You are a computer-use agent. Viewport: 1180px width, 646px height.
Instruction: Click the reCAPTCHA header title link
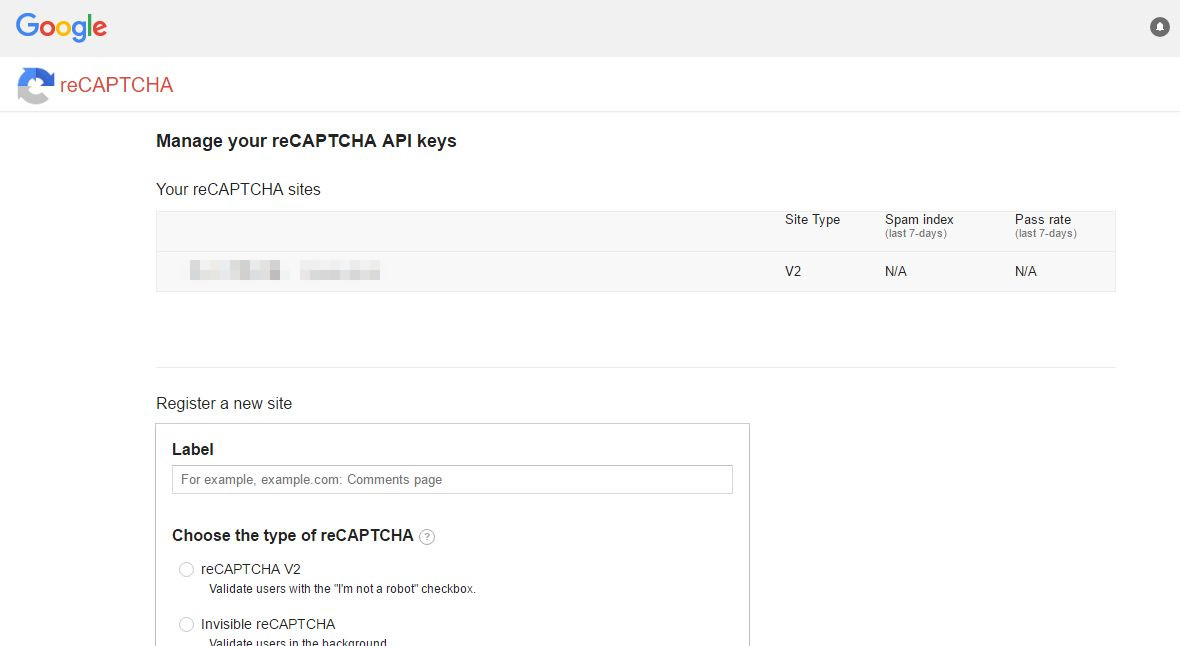117,85
